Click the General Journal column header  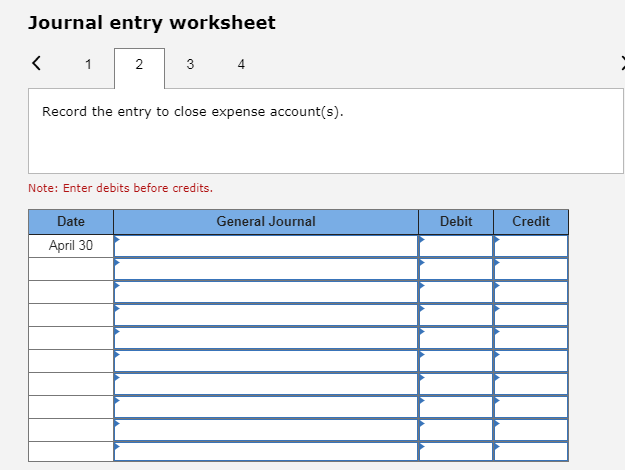click(x=266, y=222)
